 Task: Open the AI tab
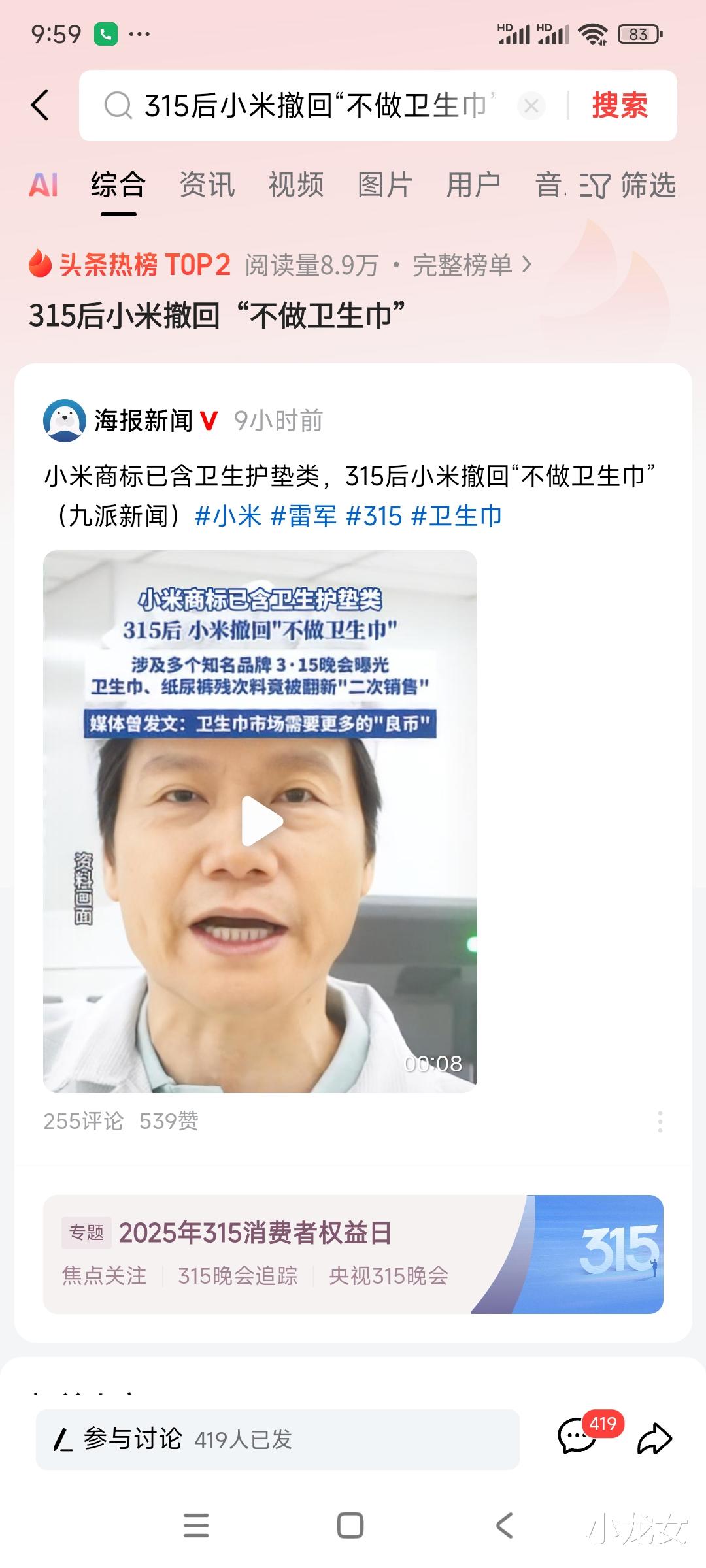click(x=44, y=185)
